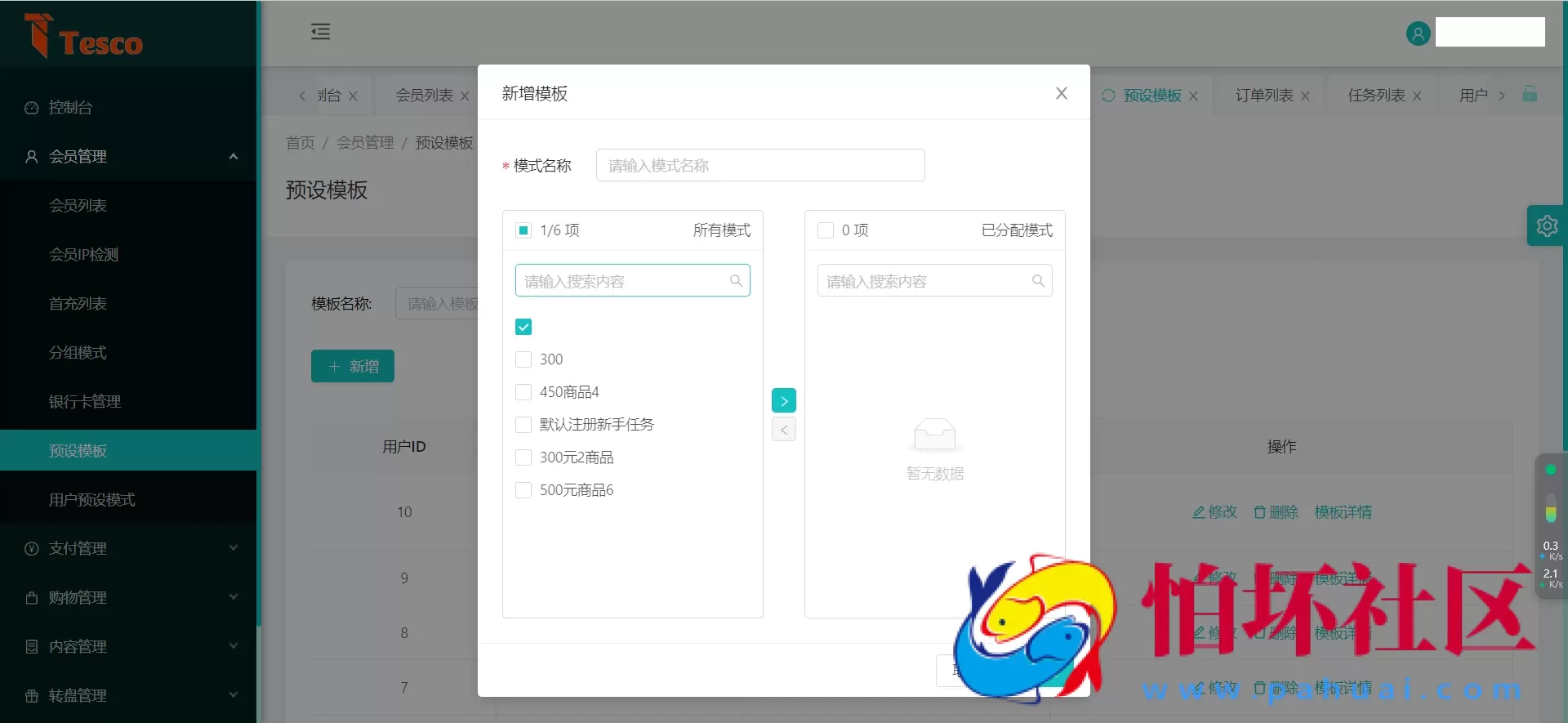Viewport: 1568px width, 723px height.
Task: Switch to 任务列表 tab
Action: [x=1376, y=96]
